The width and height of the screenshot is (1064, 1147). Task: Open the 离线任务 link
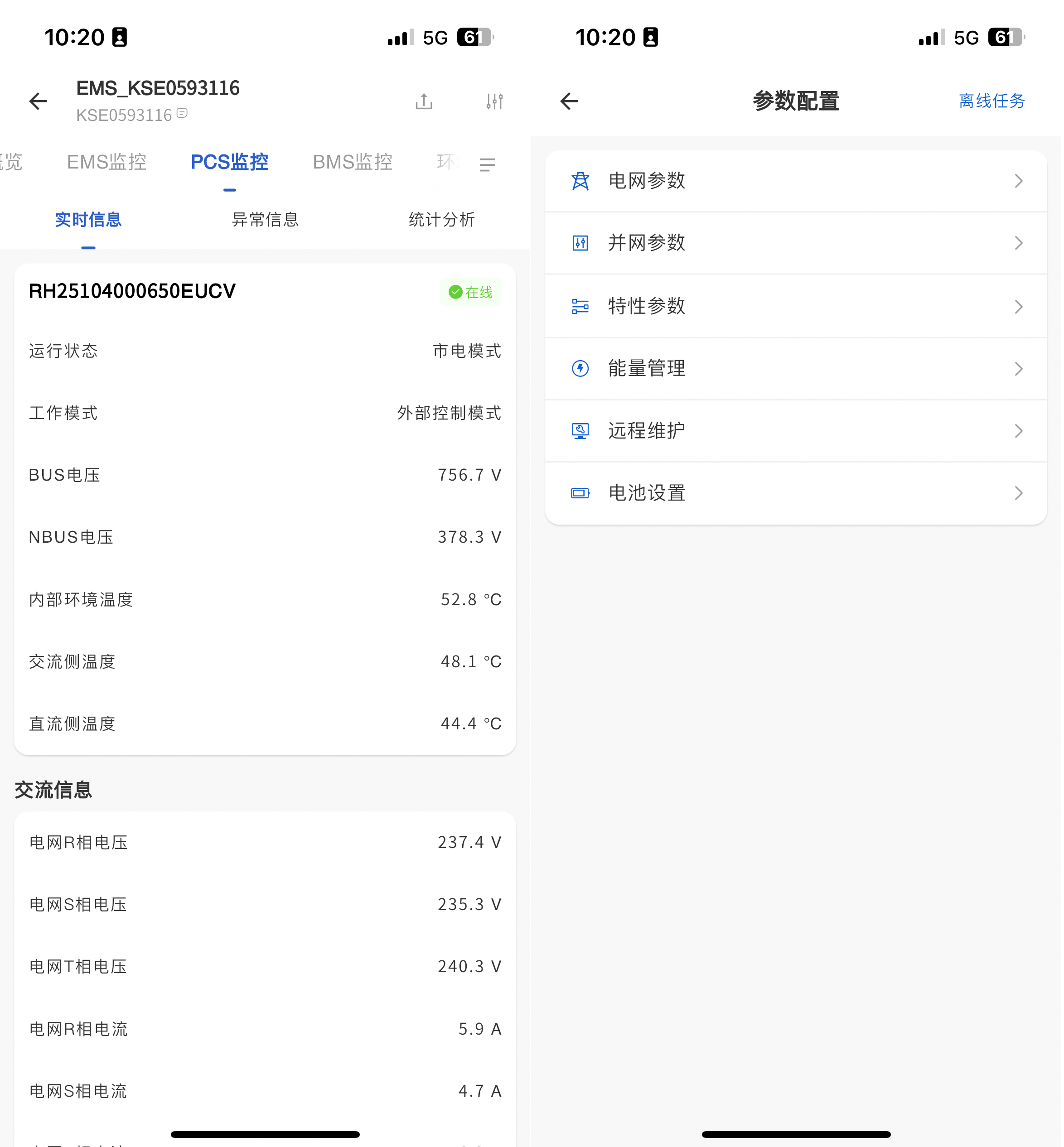(992, 101)
